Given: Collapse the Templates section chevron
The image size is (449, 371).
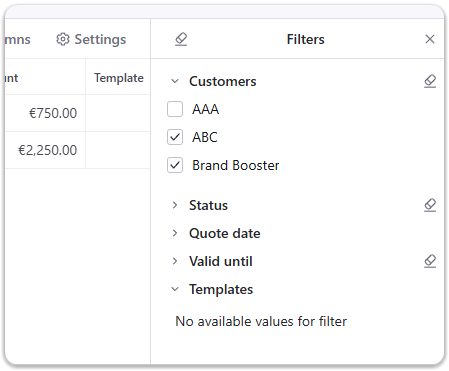Looking at the screenshot, I should (x=175, y=289).
